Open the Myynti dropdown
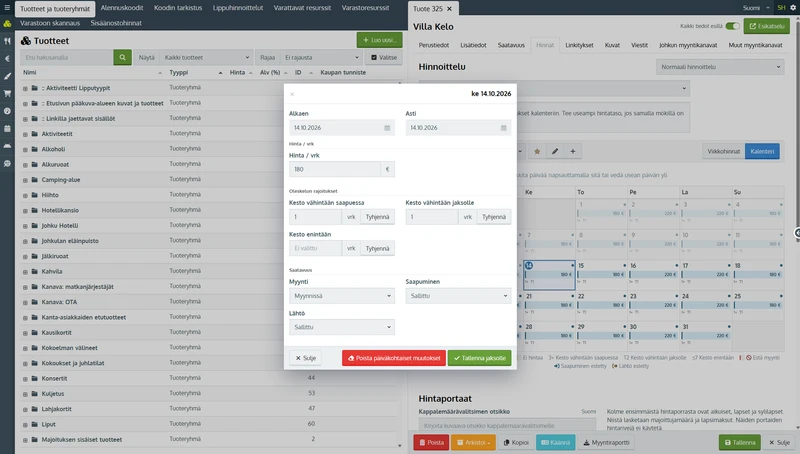Image resolution: width=800 pixels, height=454 pixels. click(x=342, y=296)
